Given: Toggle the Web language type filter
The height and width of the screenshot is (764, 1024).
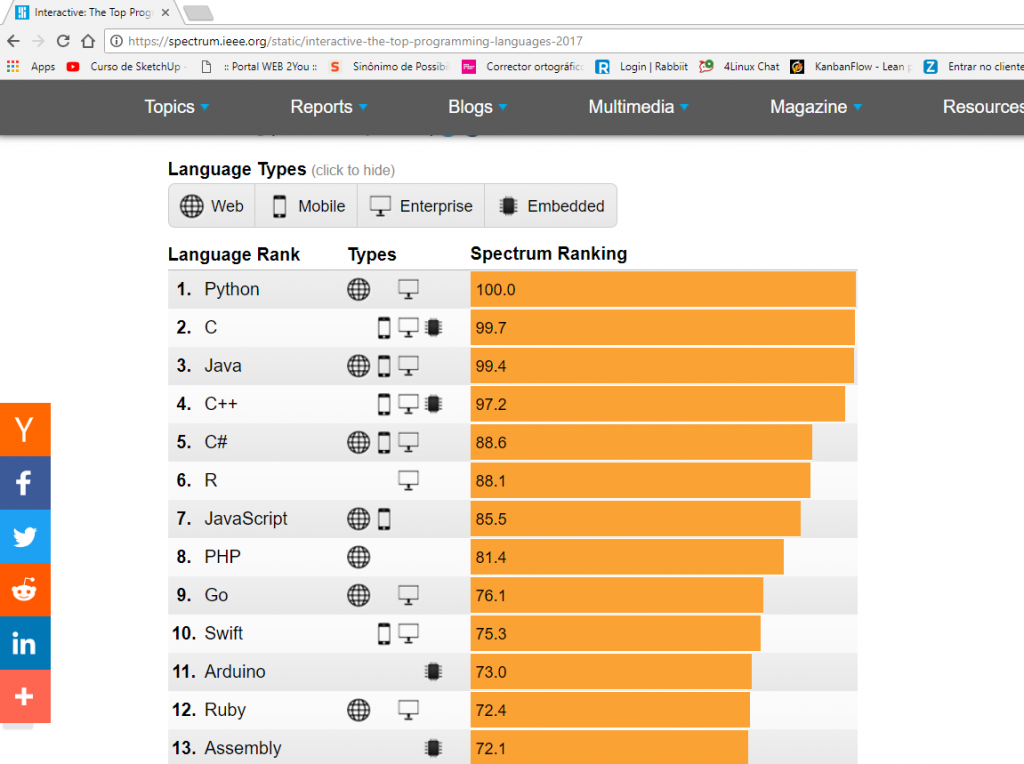Looking at the screenshot, I should 212,206.
